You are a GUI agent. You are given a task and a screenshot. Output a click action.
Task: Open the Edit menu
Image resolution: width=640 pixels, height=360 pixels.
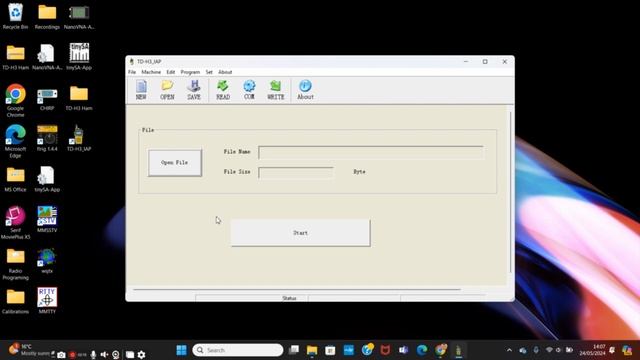coord(171,72)
